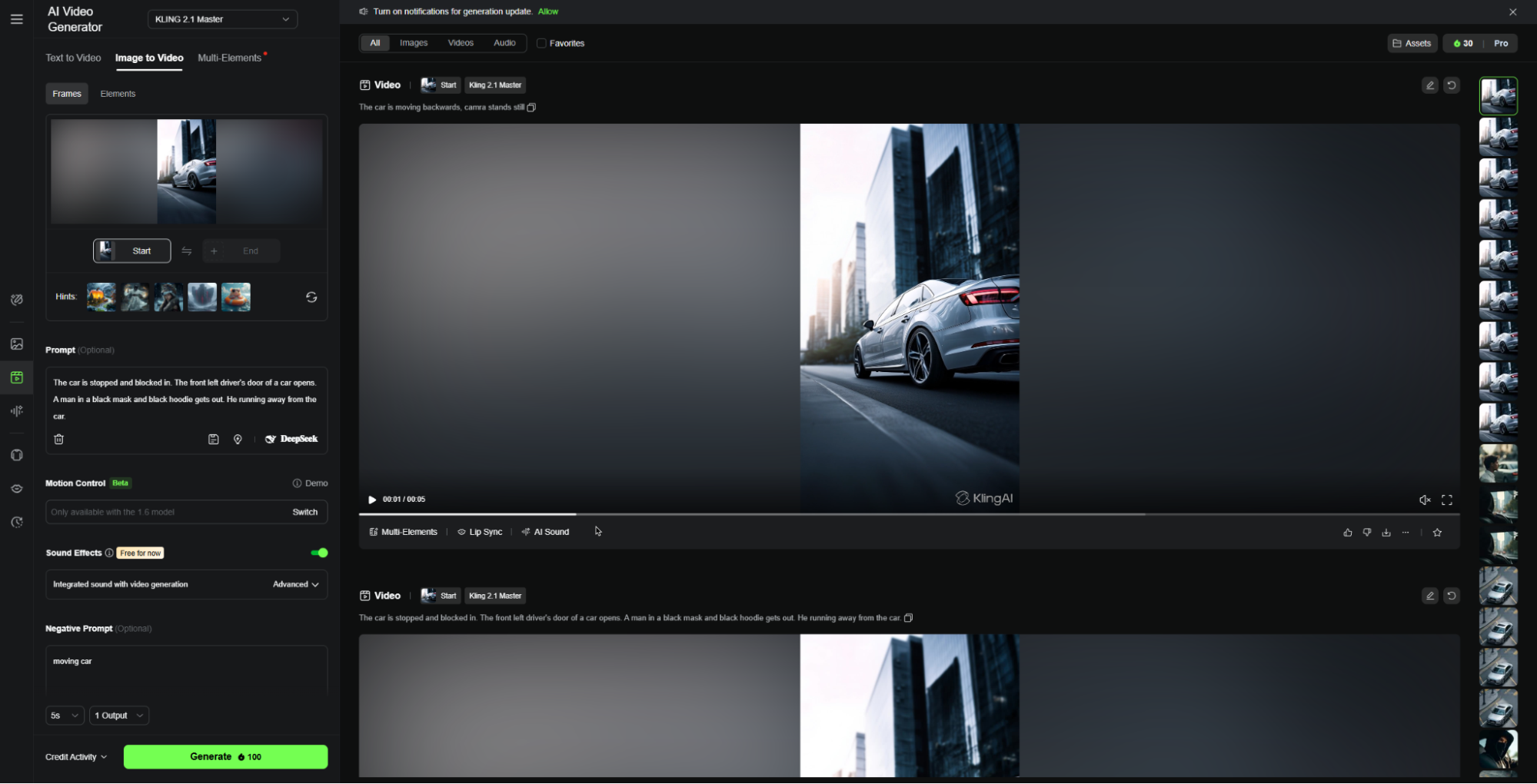Click Allow to enable notifications

pyautogui.click(x=548, y=12)
